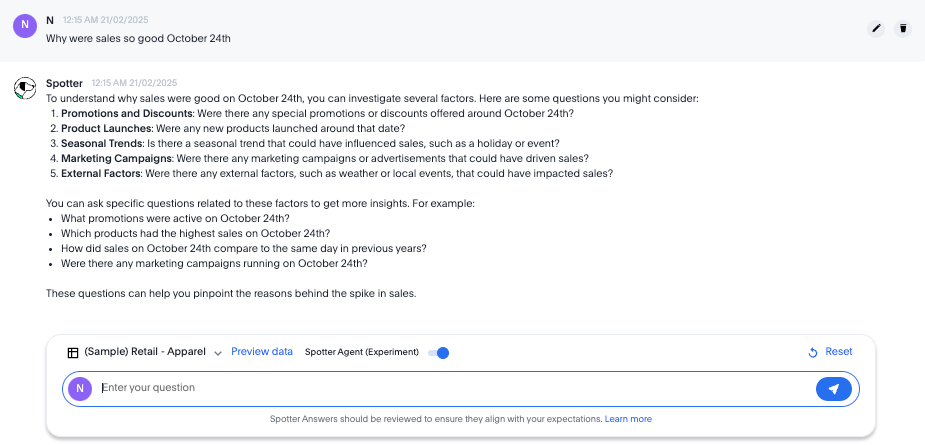
Task: Click the Reset circular arrow icon
Action: click(x=813, y=352)
